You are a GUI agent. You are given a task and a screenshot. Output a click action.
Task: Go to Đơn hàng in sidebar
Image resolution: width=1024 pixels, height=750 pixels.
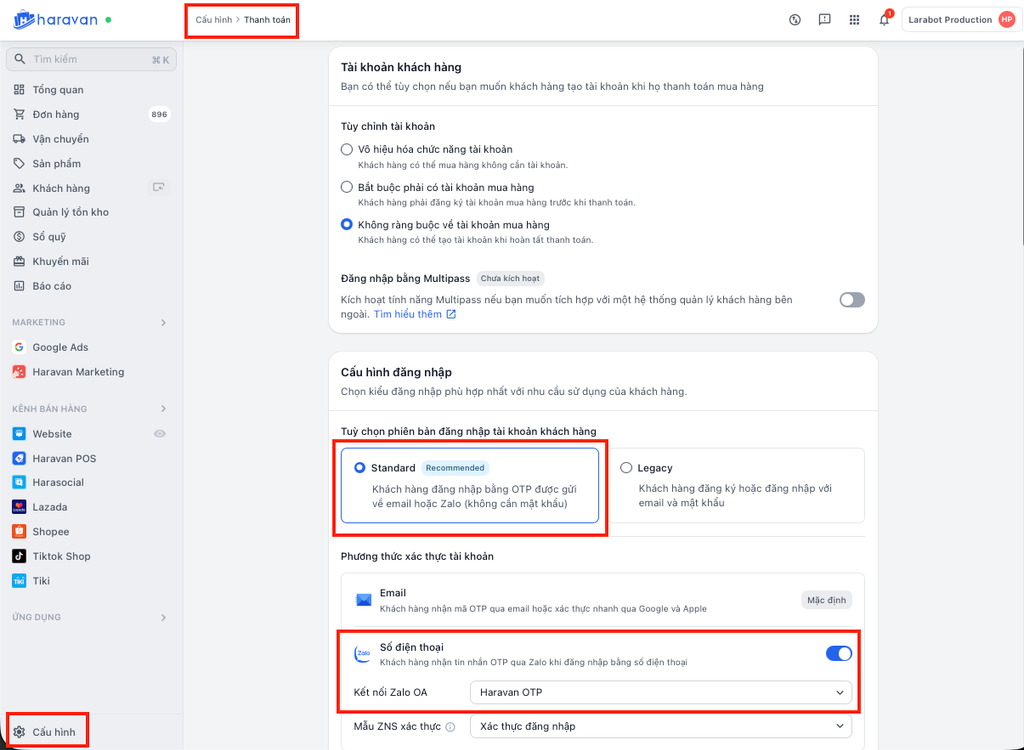(55, 114)
